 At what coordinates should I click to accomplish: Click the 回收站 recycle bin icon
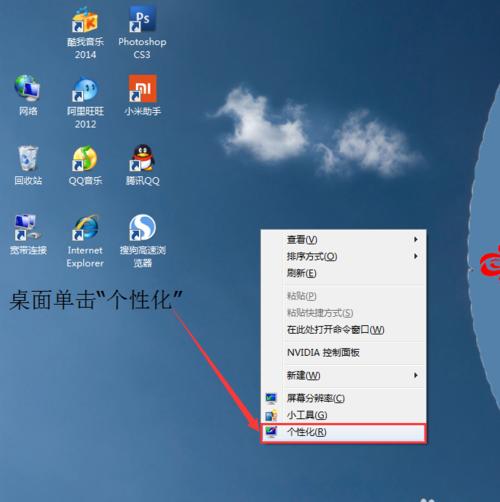(x=28, y=158)
